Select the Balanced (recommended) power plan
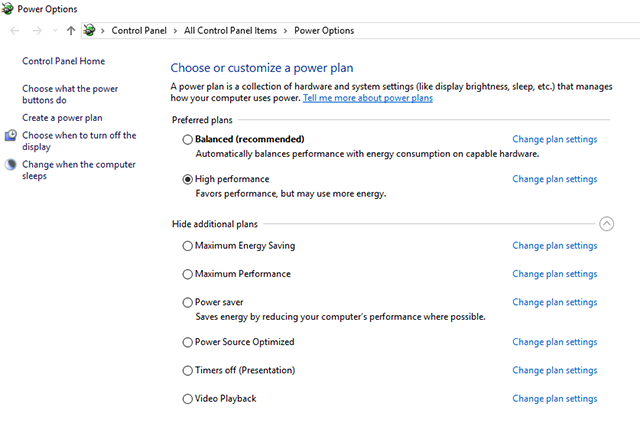The height and width of the screenshot is (433, 640). (188, 140)
